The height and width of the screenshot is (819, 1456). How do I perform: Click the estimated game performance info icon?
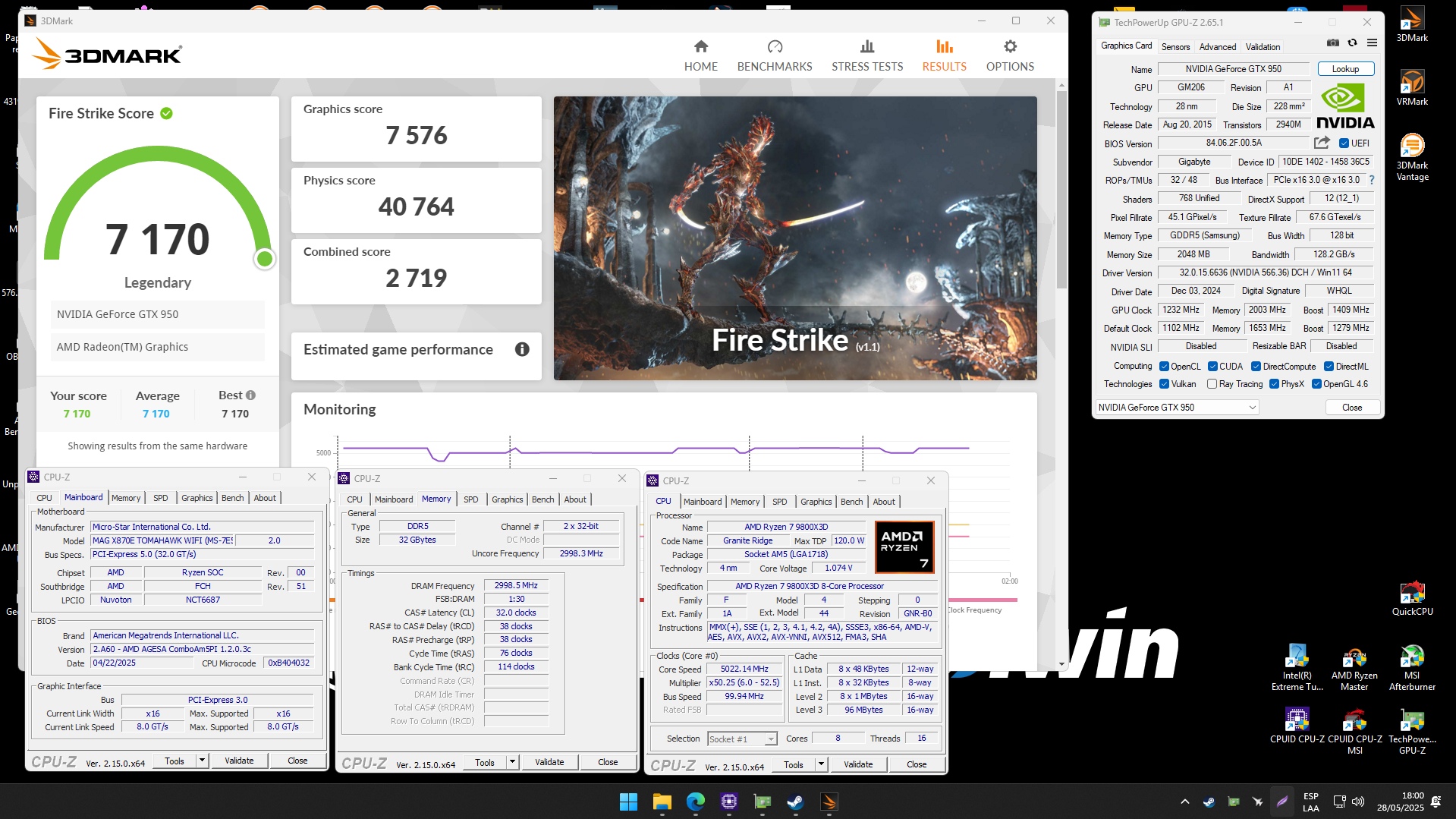tap(522, 349)
